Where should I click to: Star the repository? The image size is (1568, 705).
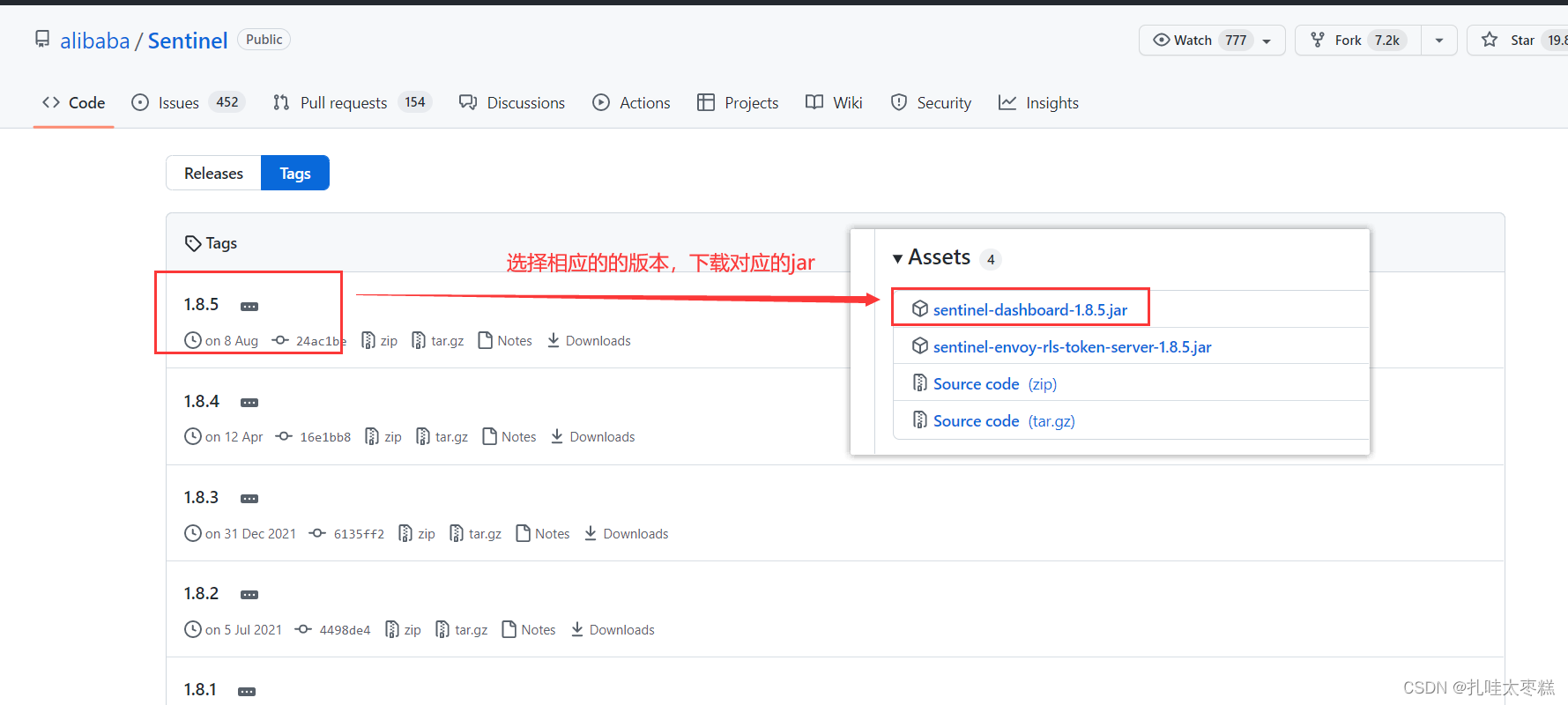1518,40
